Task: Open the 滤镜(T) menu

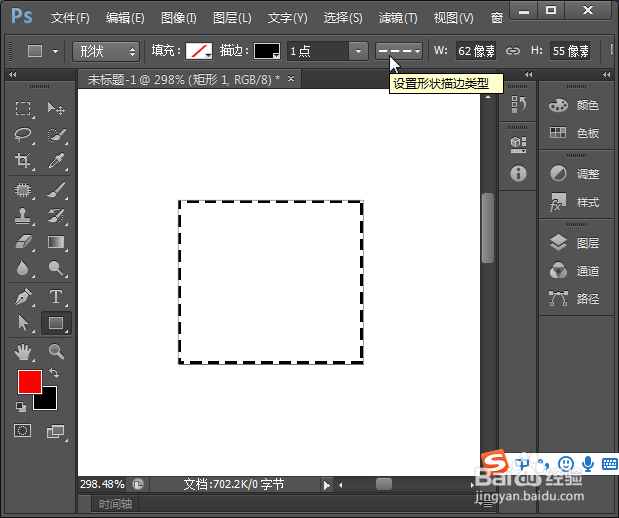Action: click(398, 18)
